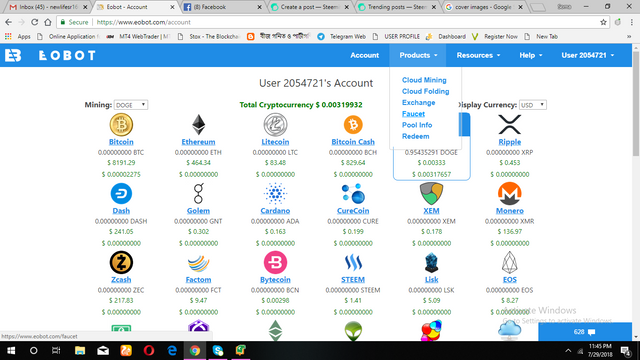640x360 pixels.
Task: Open the Windows Start menu
Action: point(11,351)
